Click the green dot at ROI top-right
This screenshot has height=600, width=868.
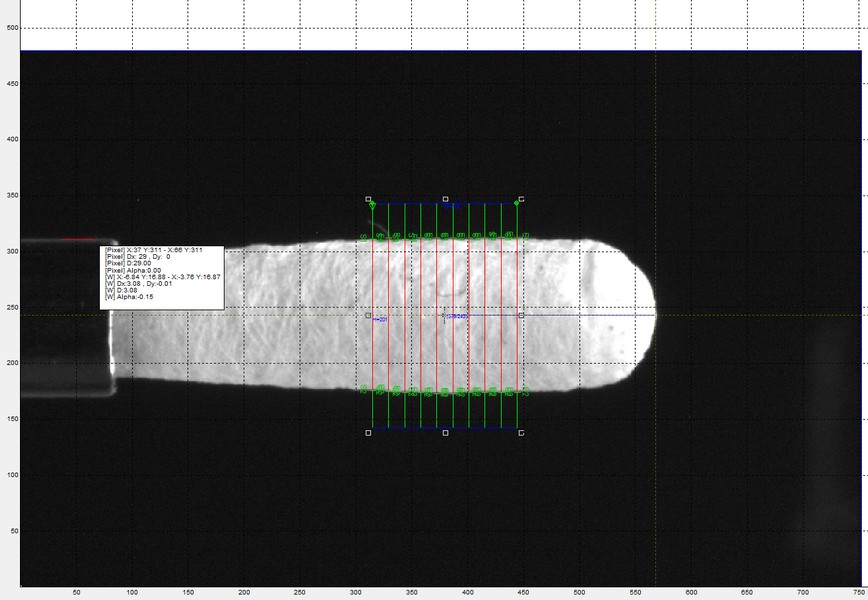click(x=516, y=203)
